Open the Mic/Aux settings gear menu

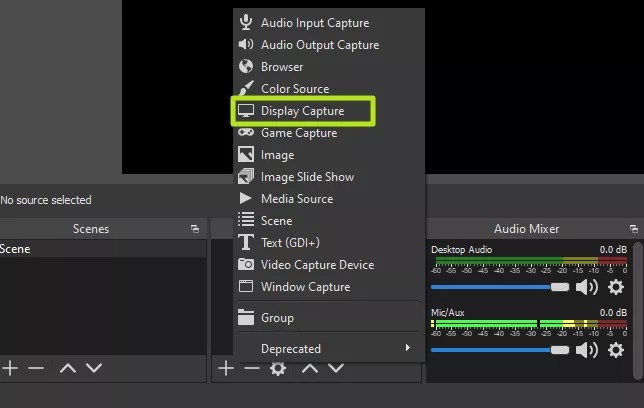(616, 349)
